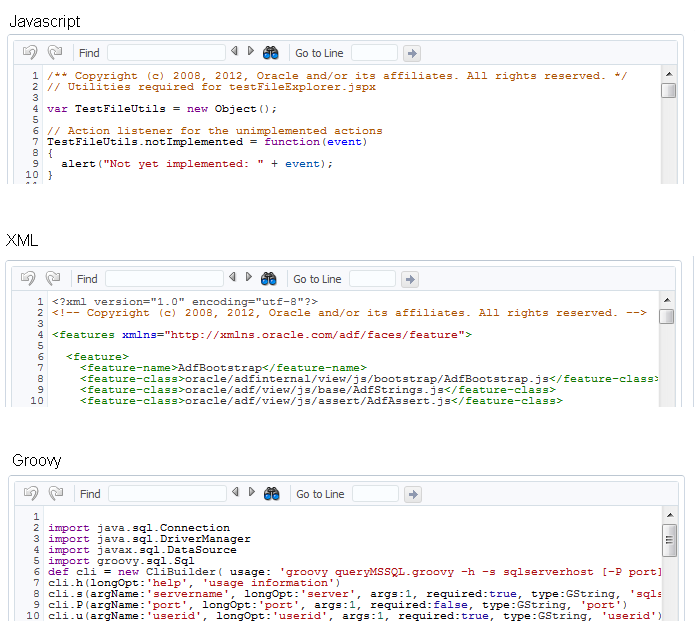Click the line containing 'AdfStrings.js'

[318, 390]
